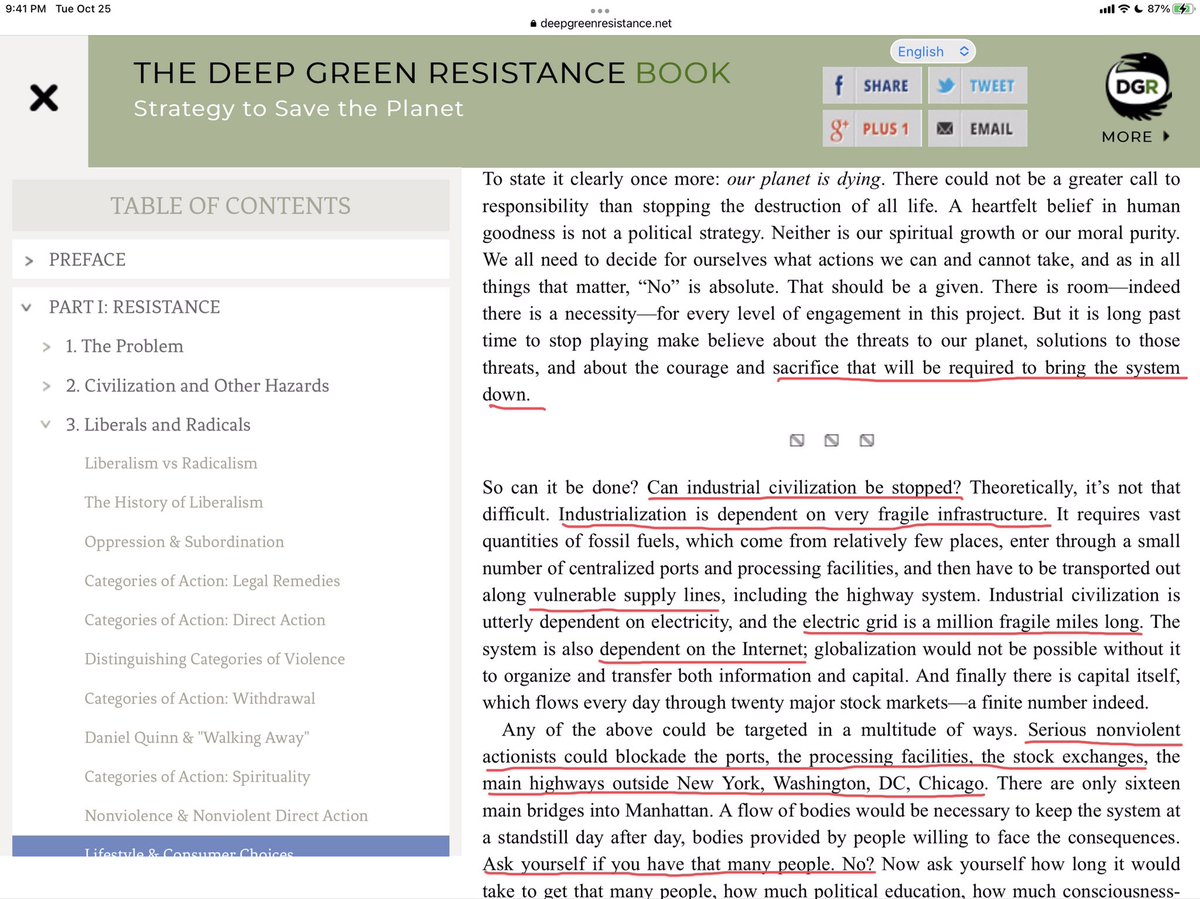Screen dimensions: 1200x899
Task: Tap the deepgreenresistance.net address bar
Action: pyautogui.click(x=600, y=23)
